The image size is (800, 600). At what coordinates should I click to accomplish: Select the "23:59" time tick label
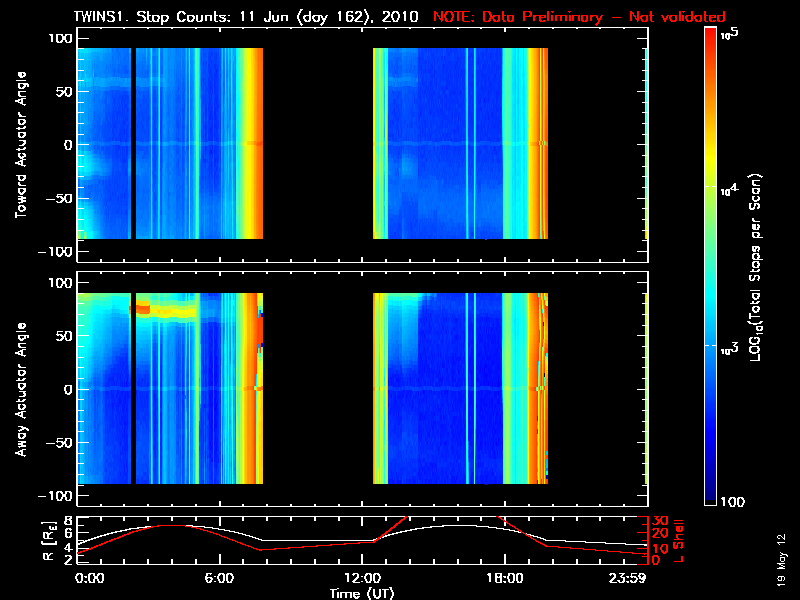pos(629,578)
